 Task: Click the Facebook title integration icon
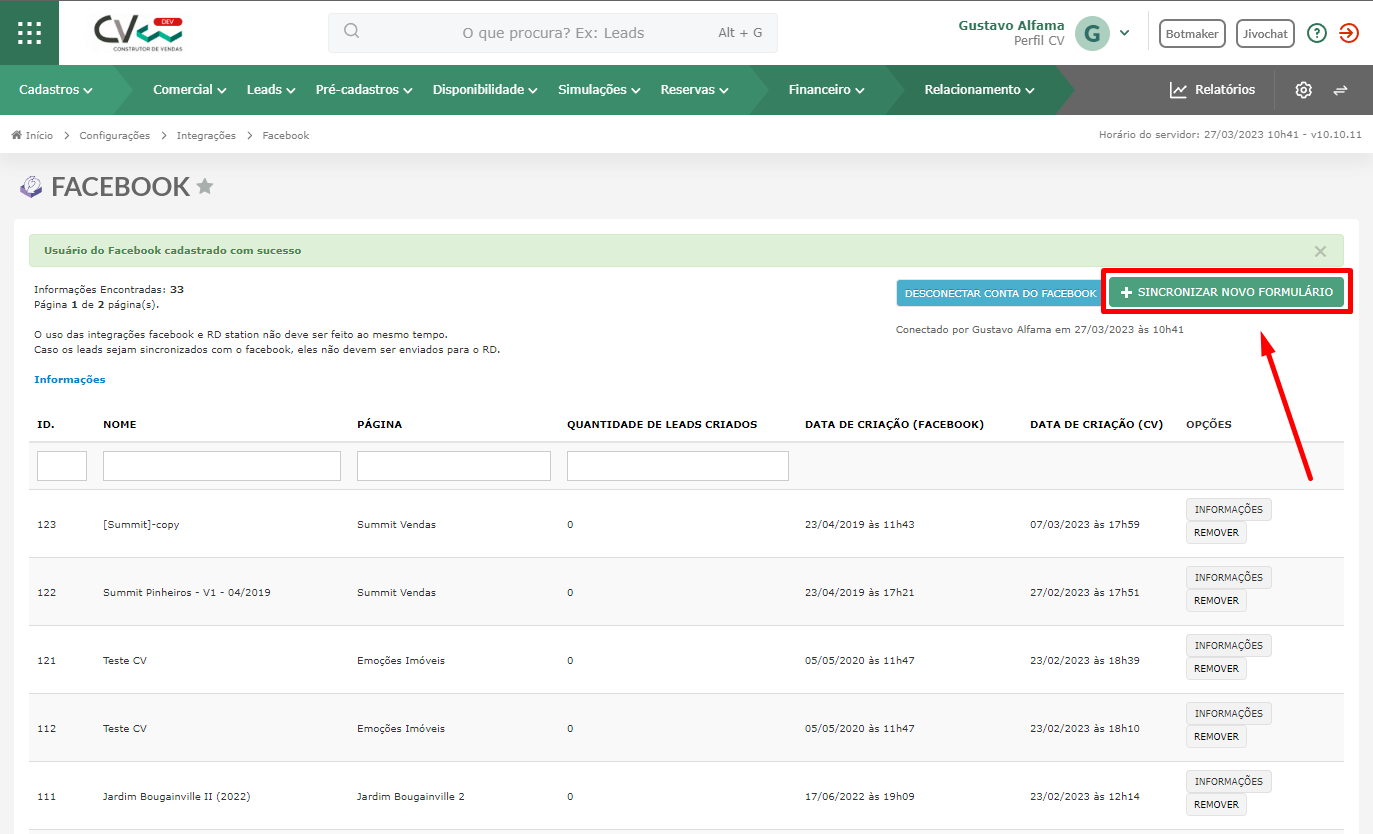pyautogui.click(x=31, y=187)
